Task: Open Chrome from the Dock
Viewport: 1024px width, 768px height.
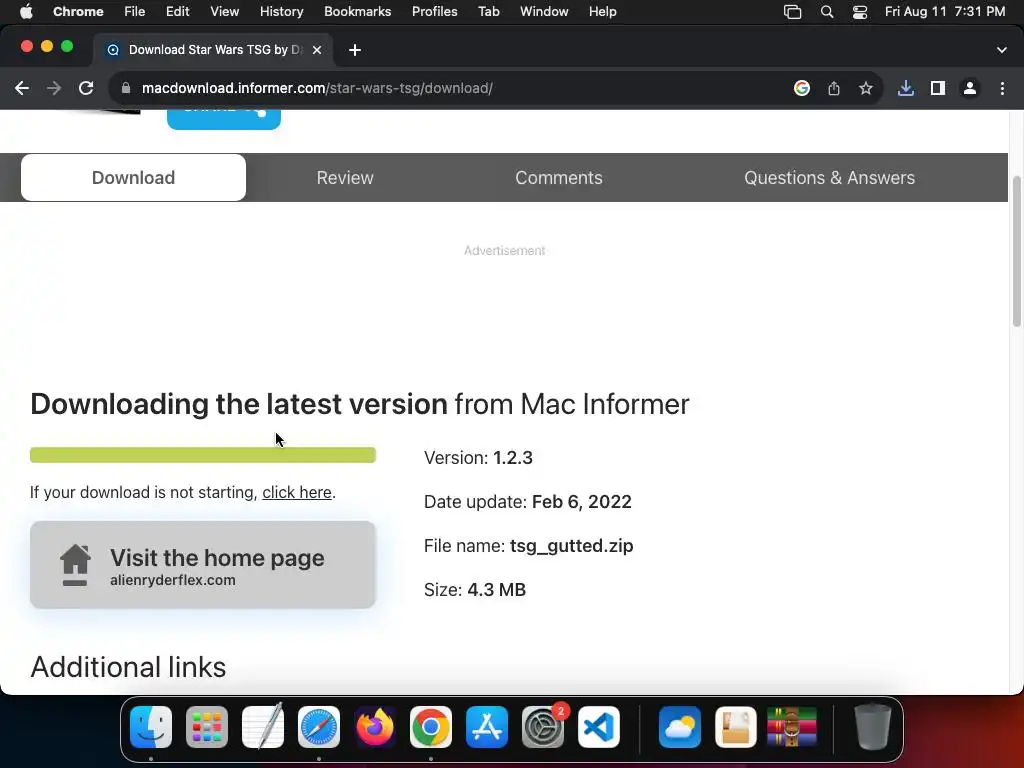Action: click(431, 727)
